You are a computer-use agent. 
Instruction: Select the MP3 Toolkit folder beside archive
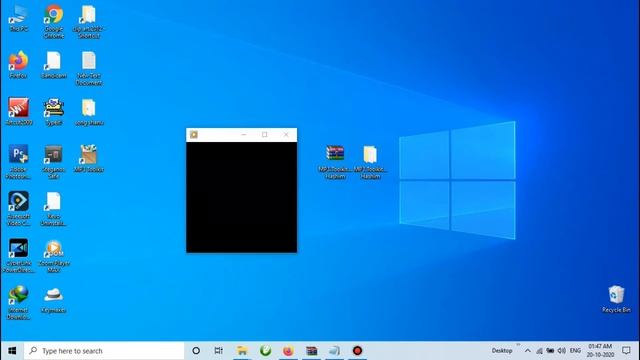click(x=370, y=162)
